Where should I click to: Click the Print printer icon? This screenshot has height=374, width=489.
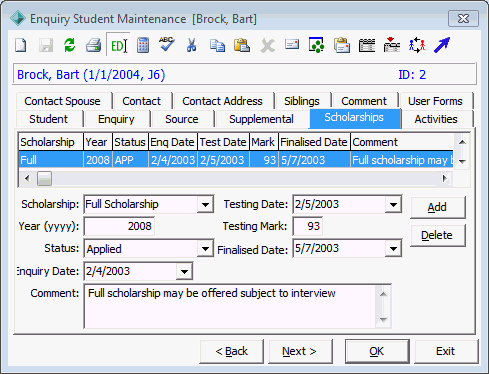click(x=94, y=45)
